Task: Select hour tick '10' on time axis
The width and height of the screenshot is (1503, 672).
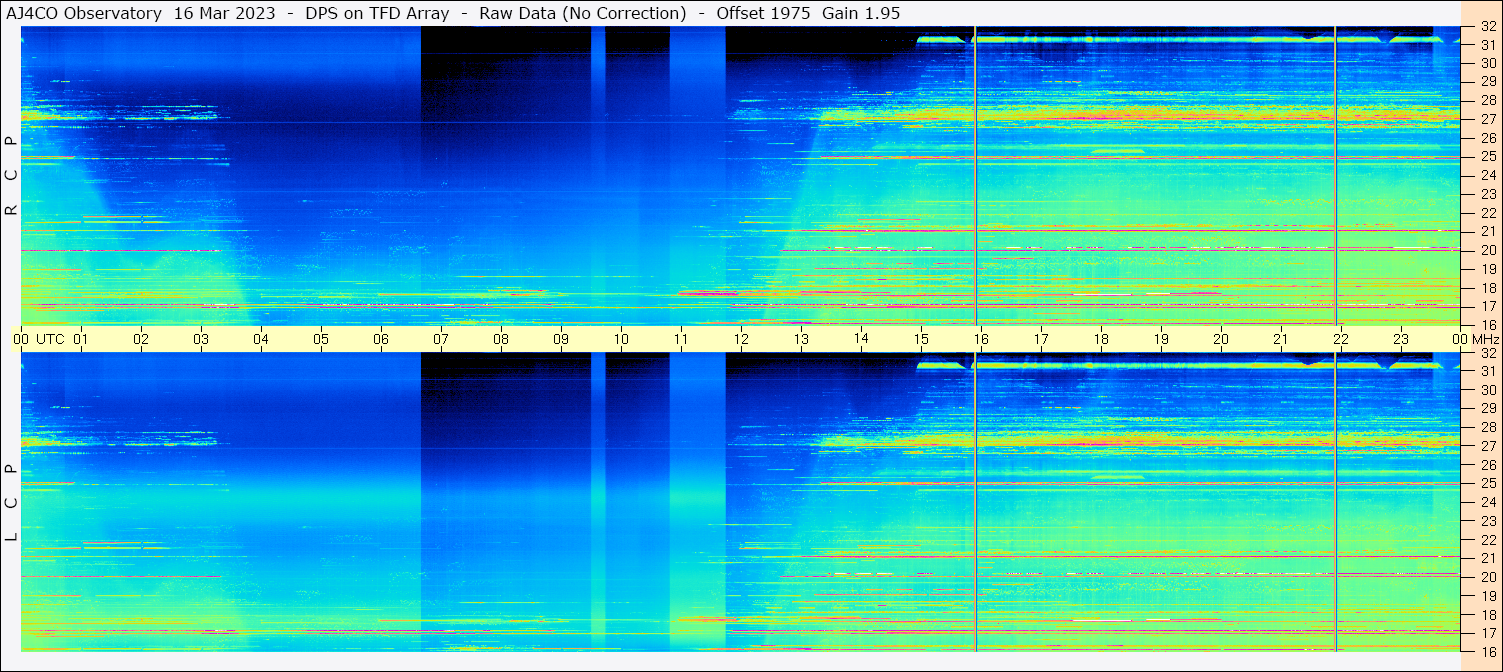Action: [621, 339]
